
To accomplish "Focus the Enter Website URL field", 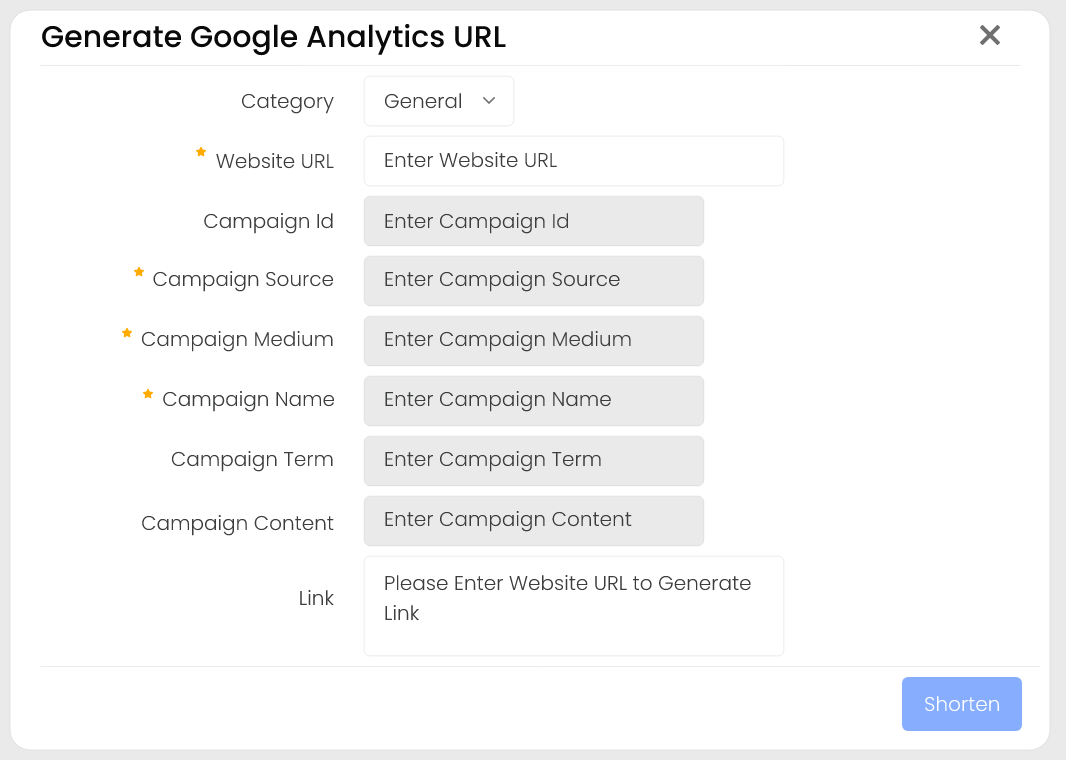I will point(573,161).
